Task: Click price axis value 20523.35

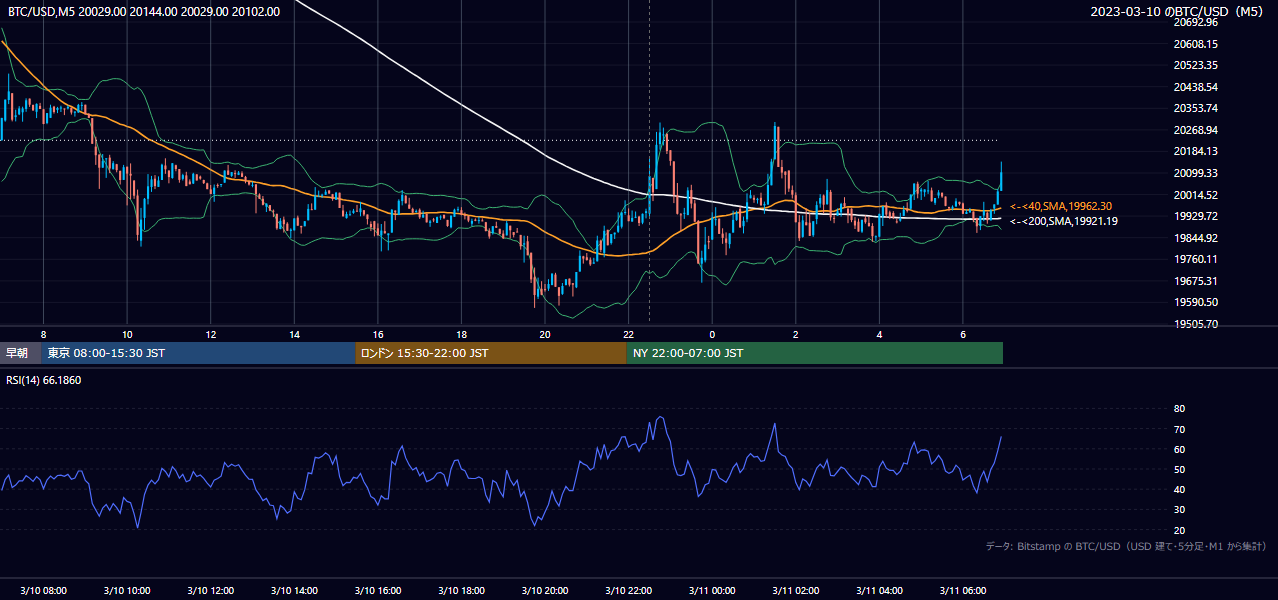Action: click(x=1196, y=66)
